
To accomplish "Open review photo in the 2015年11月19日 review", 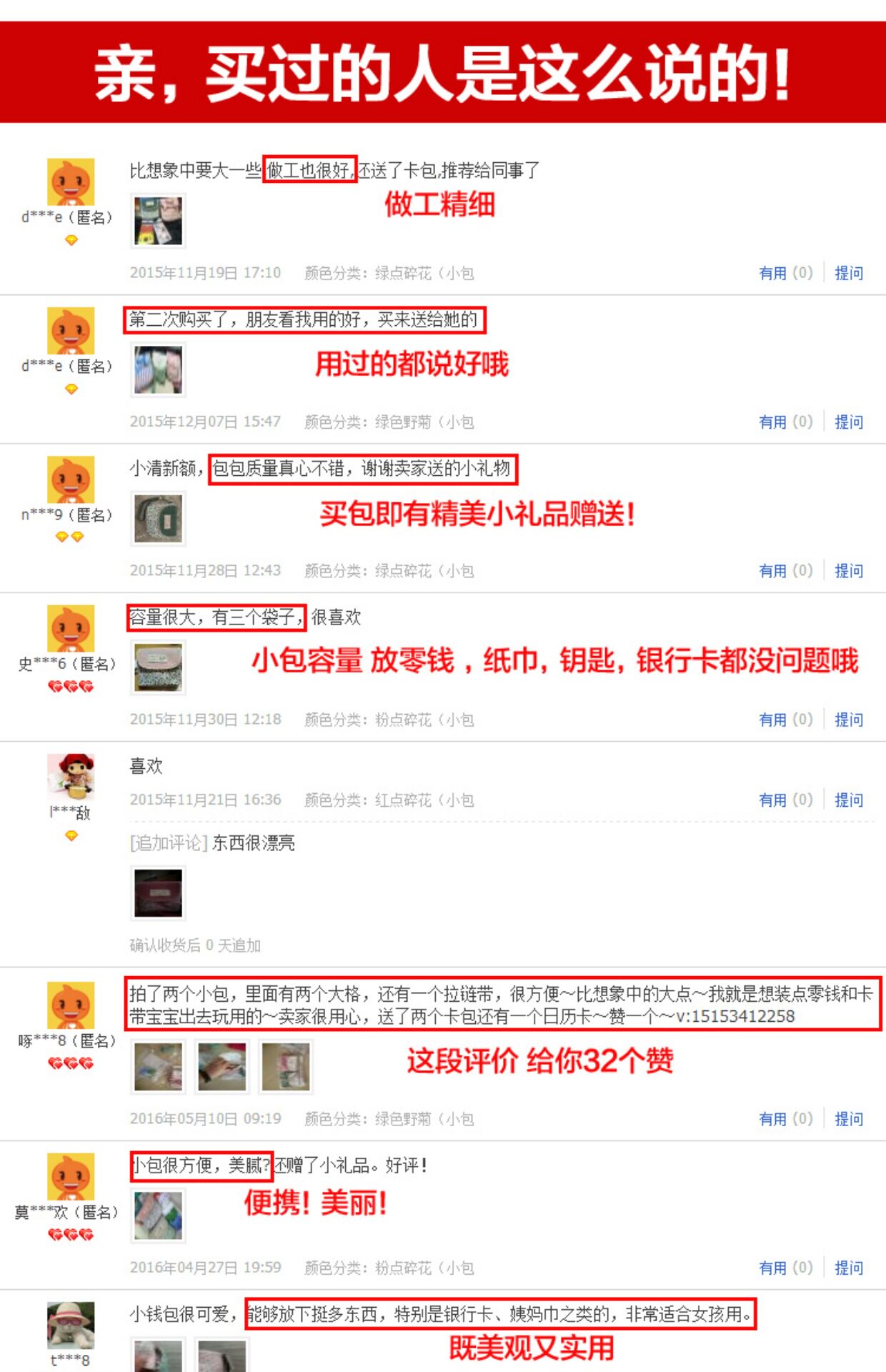I will [x=159, y=221].
